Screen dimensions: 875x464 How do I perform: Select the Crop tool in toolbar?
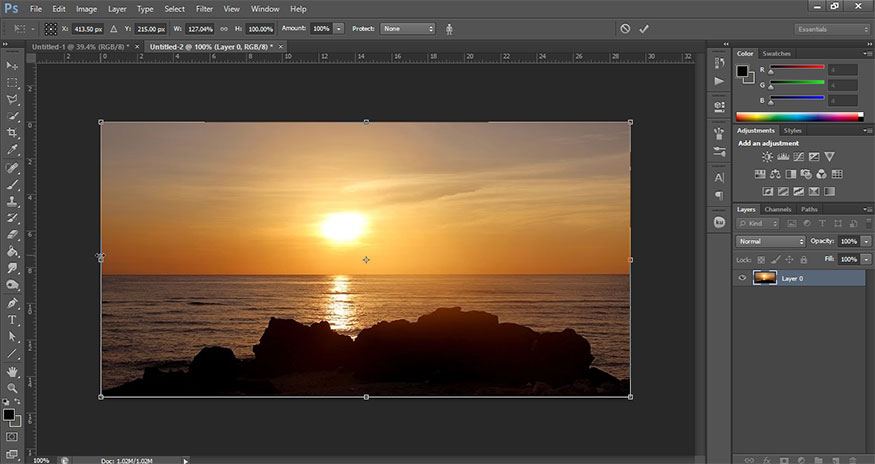click(13, 133)
